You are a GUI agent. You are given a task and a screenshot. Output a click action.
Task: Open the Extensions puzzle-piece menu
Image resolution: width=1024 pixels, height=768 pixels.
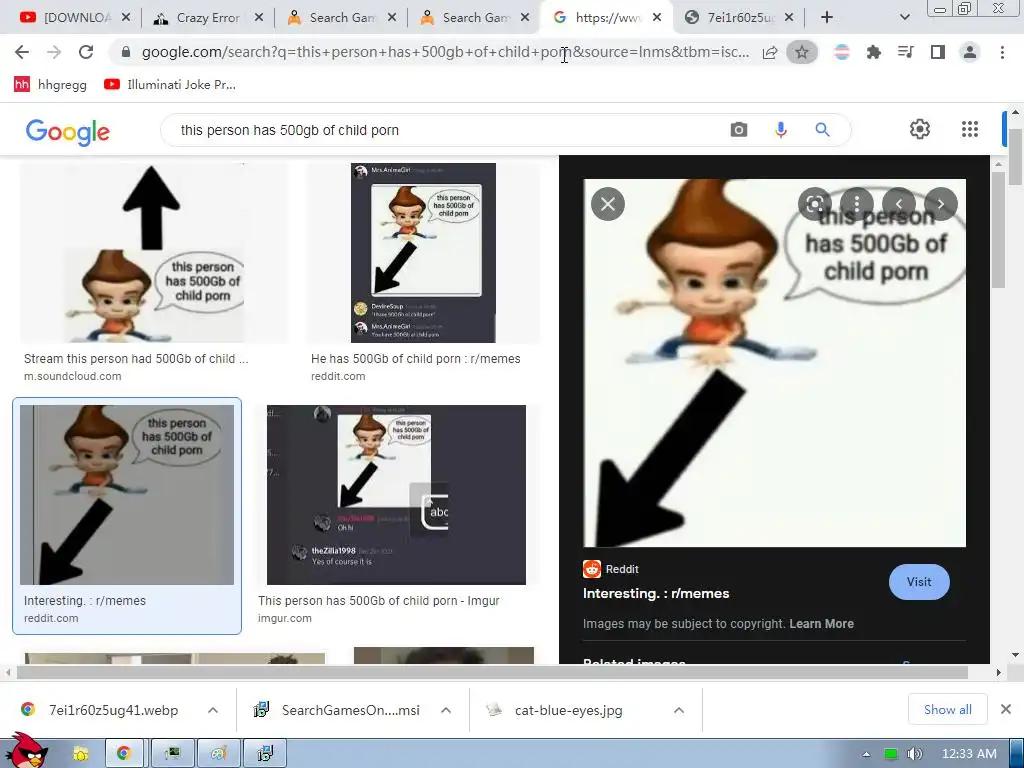pos(873,52)
